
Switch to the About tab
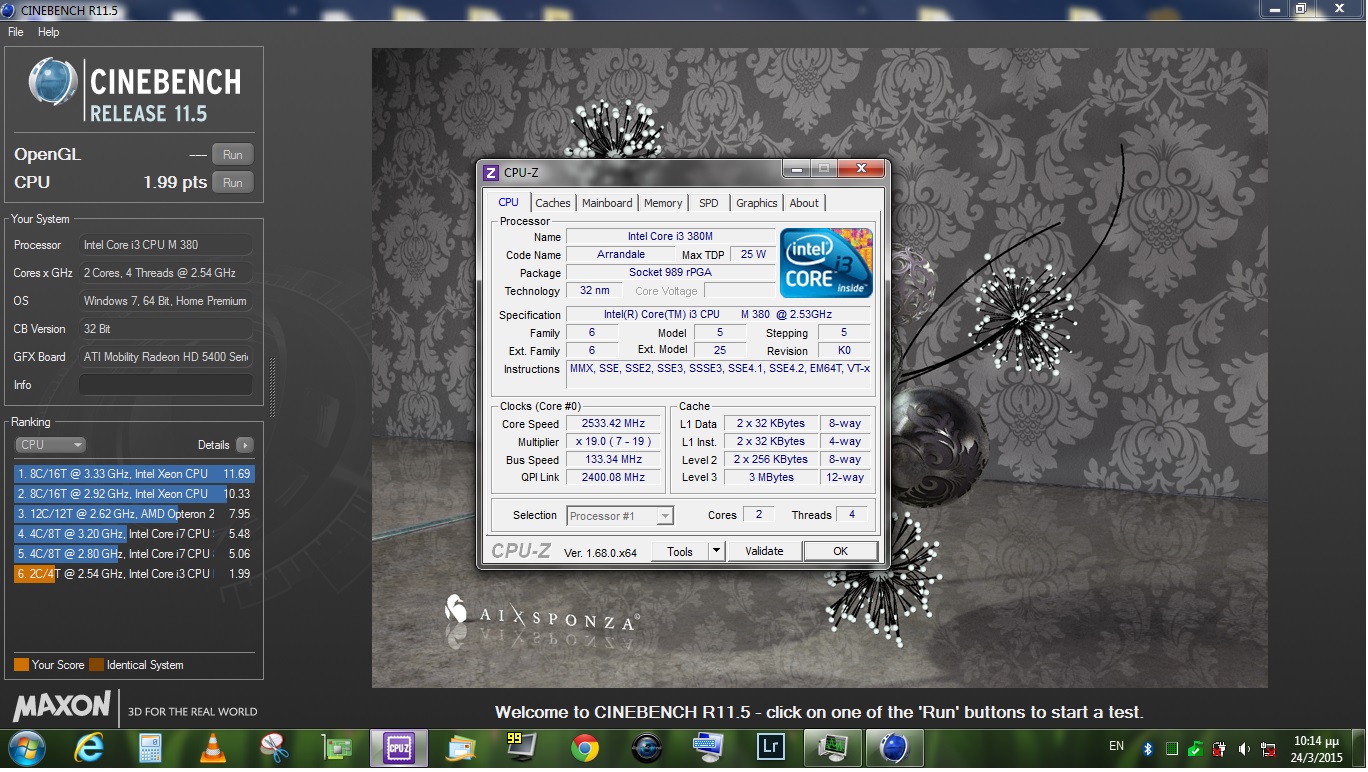click(804, 203)
